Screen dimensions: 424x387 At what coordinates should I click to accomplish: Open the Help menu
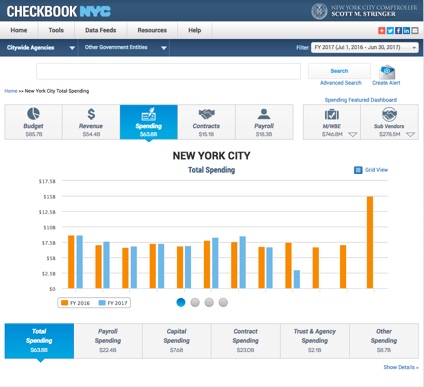[195, 30]
